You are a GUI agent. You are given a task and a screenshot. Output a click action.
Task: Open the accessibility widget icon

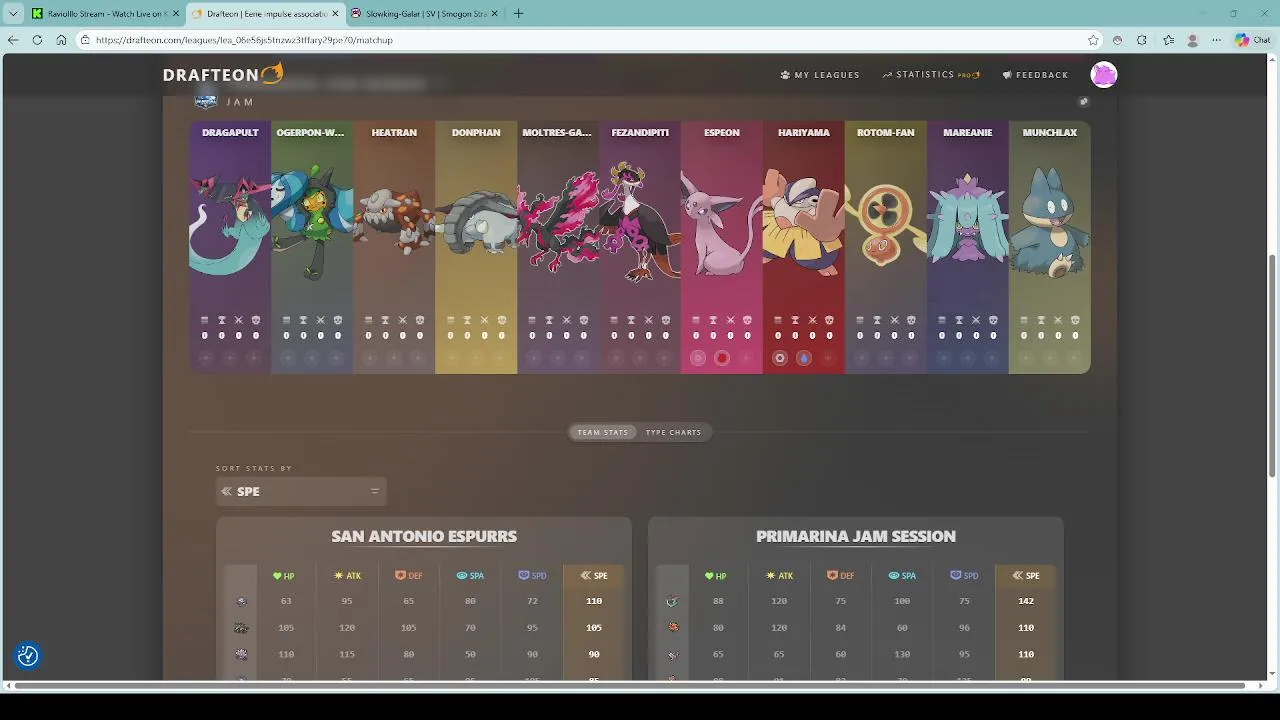pos(28,656)
